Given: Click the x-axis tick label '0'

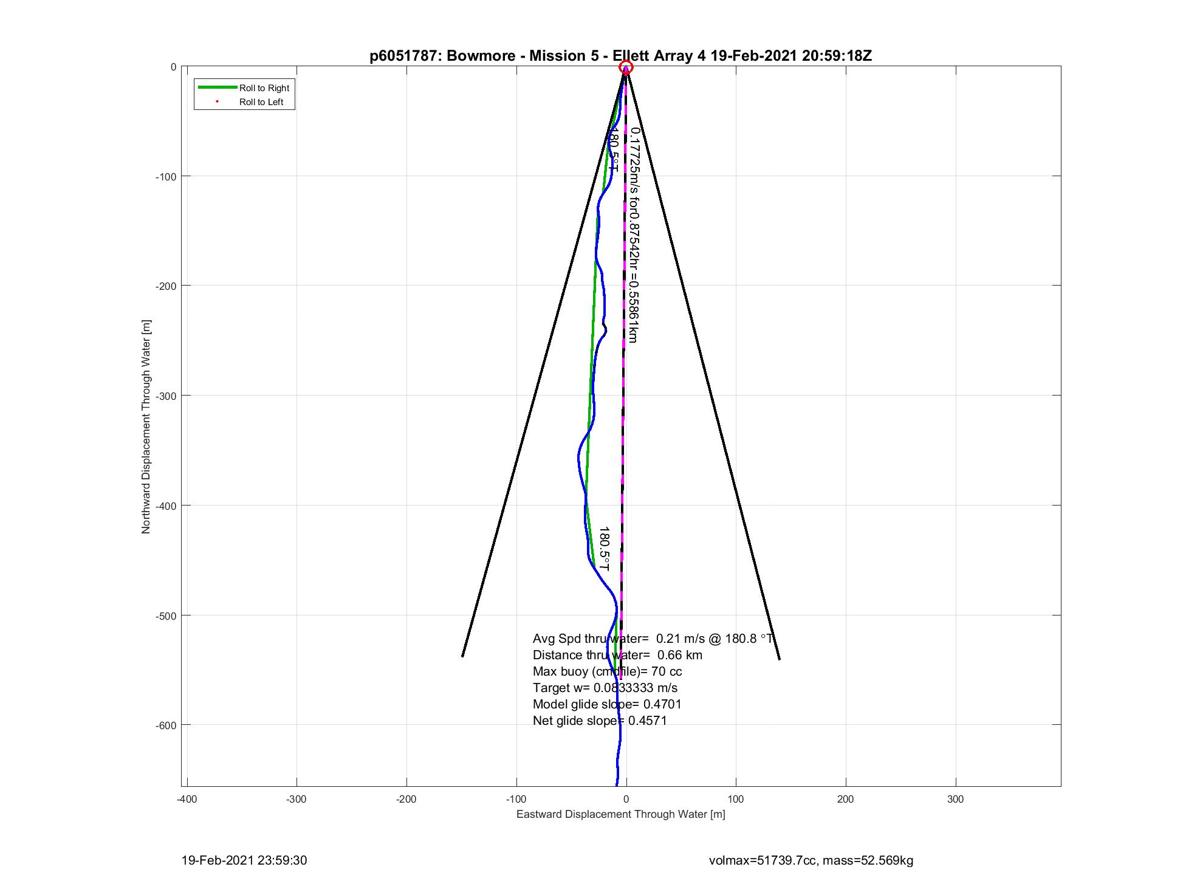Looking at the screenshot, I should tap(626, 800).
